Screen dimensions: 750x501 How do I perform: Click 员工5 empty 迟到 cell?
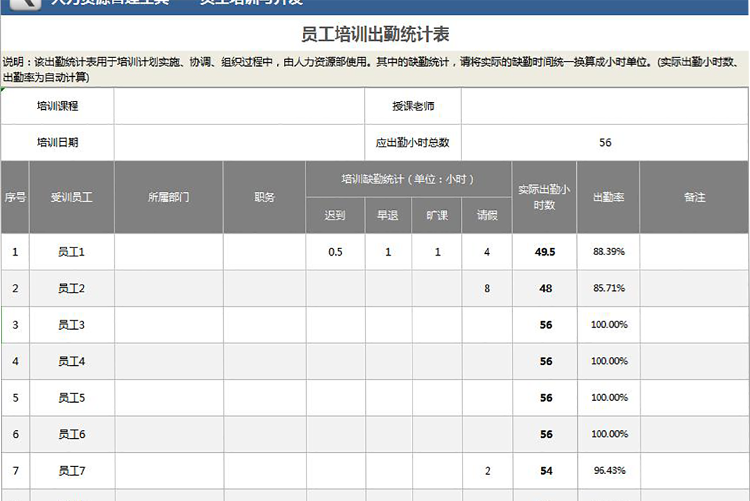tap(335, 398)
